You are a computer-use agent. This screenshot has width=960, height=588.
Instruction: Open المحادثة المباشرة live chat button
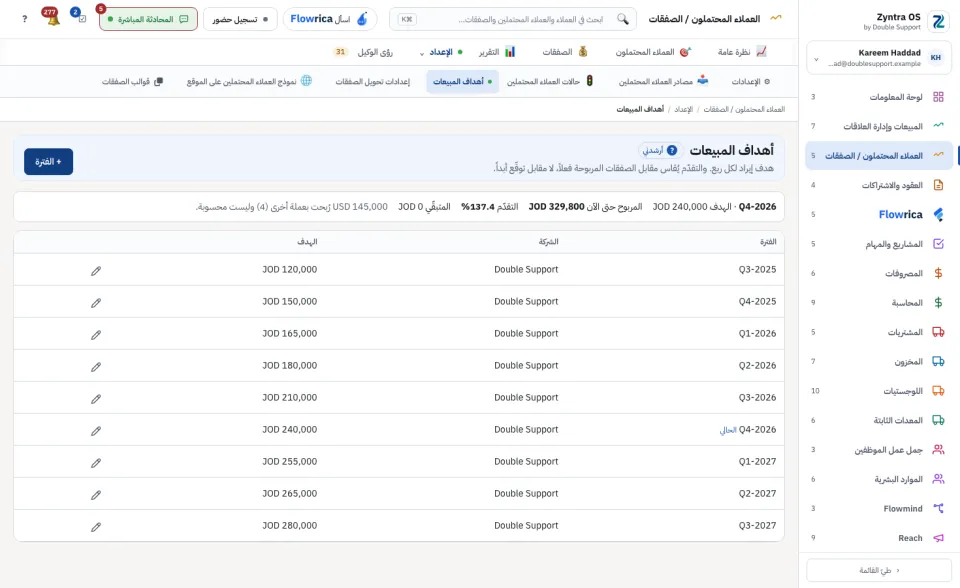[x=148, y=19]
